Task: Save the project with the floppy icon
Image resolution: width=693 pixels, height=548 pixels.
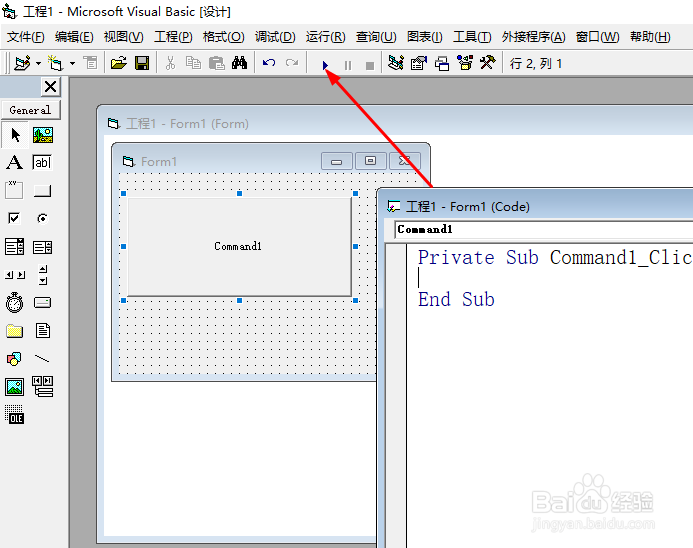Action: (142, 64)
